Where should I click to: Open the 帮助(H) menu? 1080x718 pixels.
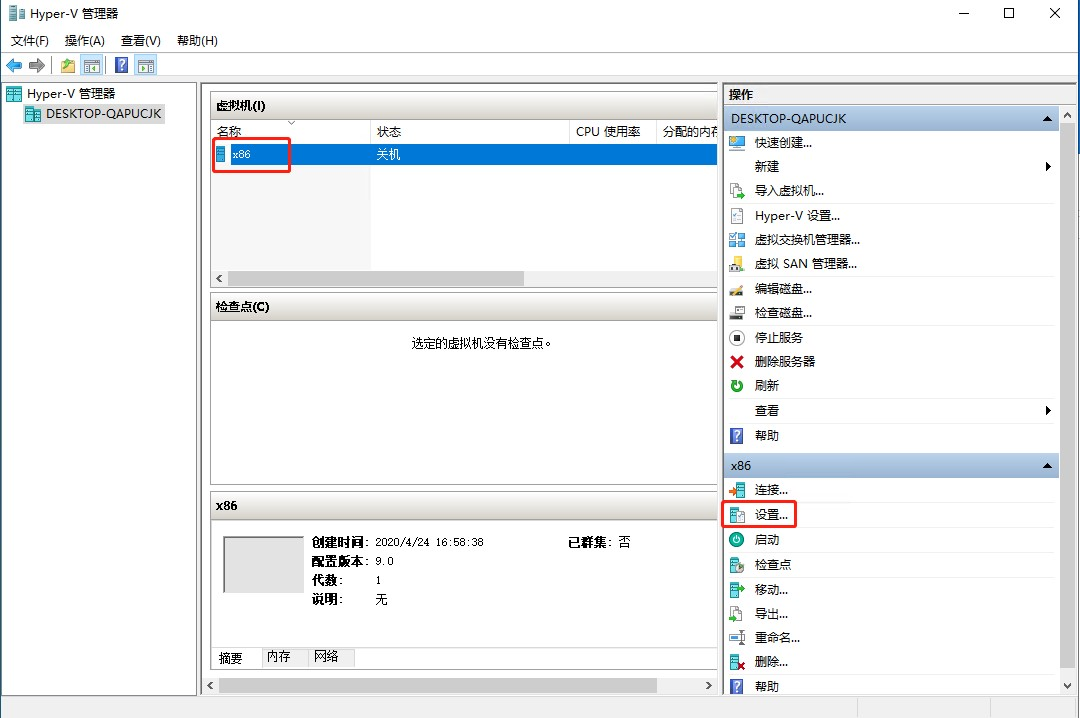(197, 41)
